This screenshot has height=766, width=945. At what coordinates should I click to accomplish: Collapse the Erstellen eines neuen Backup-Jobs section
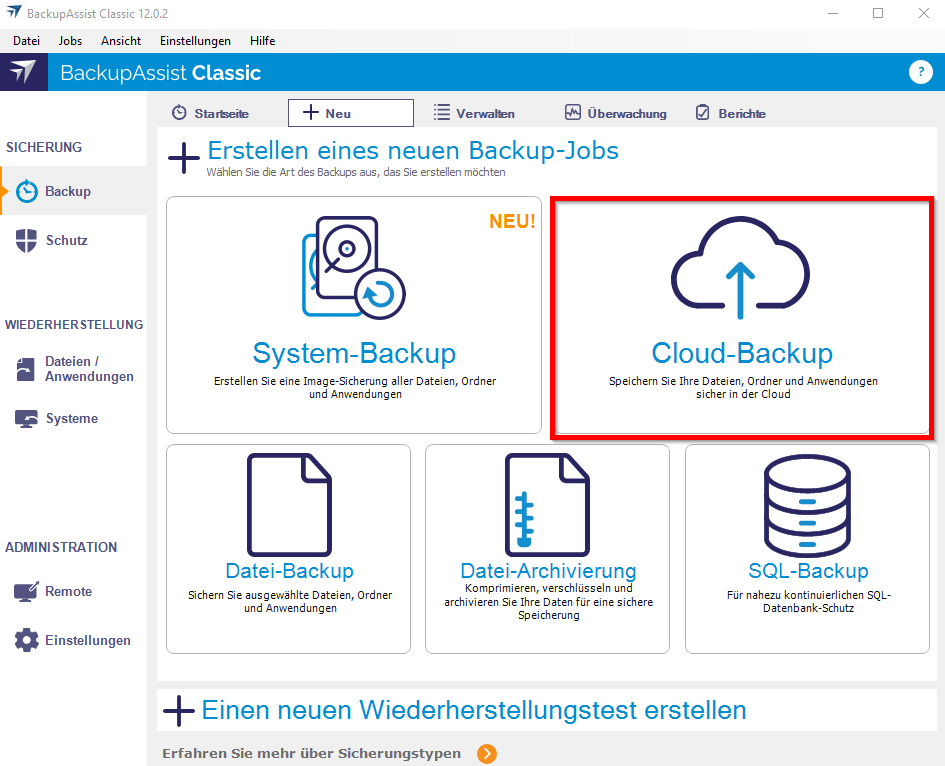pyautogui.click(x=184, y=158)
